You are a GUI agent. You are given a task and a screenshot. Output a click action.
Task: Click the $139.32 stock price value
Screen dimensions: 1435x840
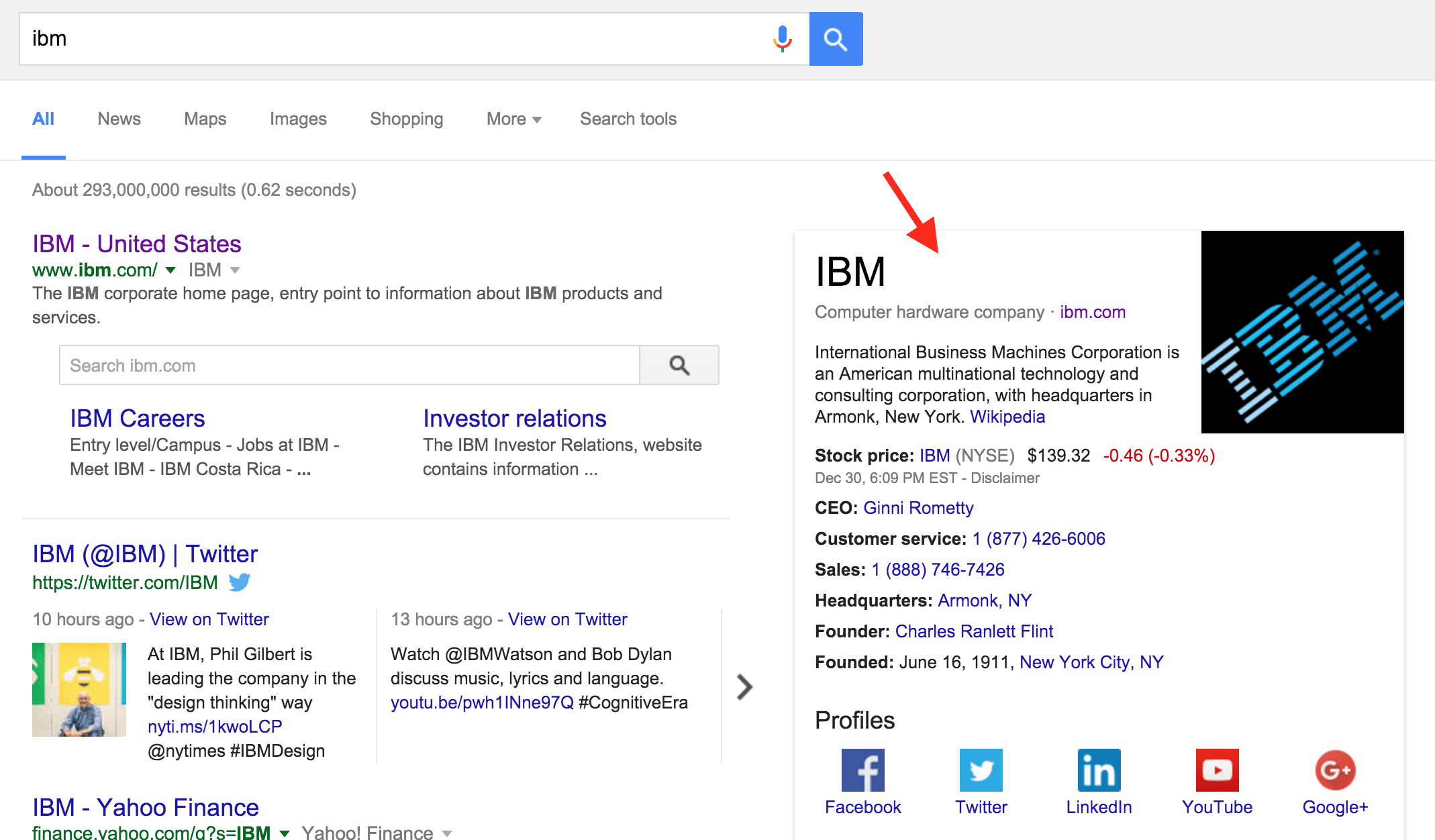(1058, 456)
